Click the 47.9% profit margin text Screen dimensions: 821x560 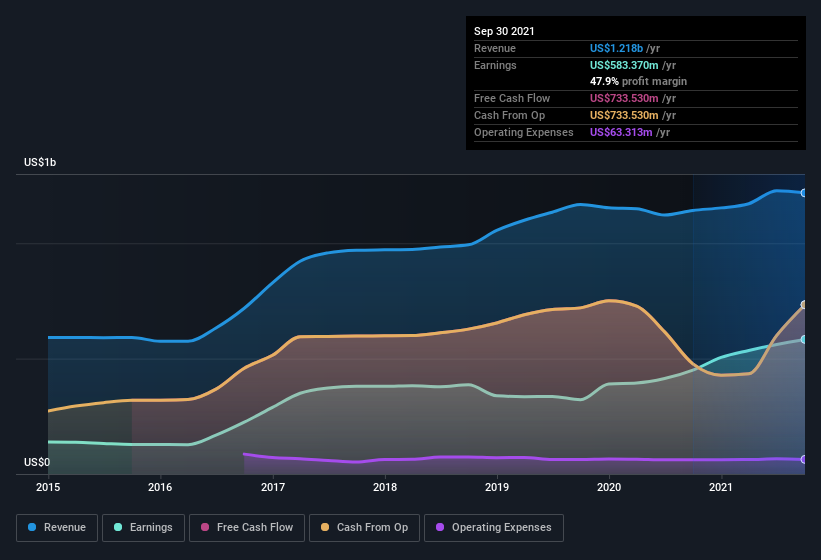click(638, 81)
